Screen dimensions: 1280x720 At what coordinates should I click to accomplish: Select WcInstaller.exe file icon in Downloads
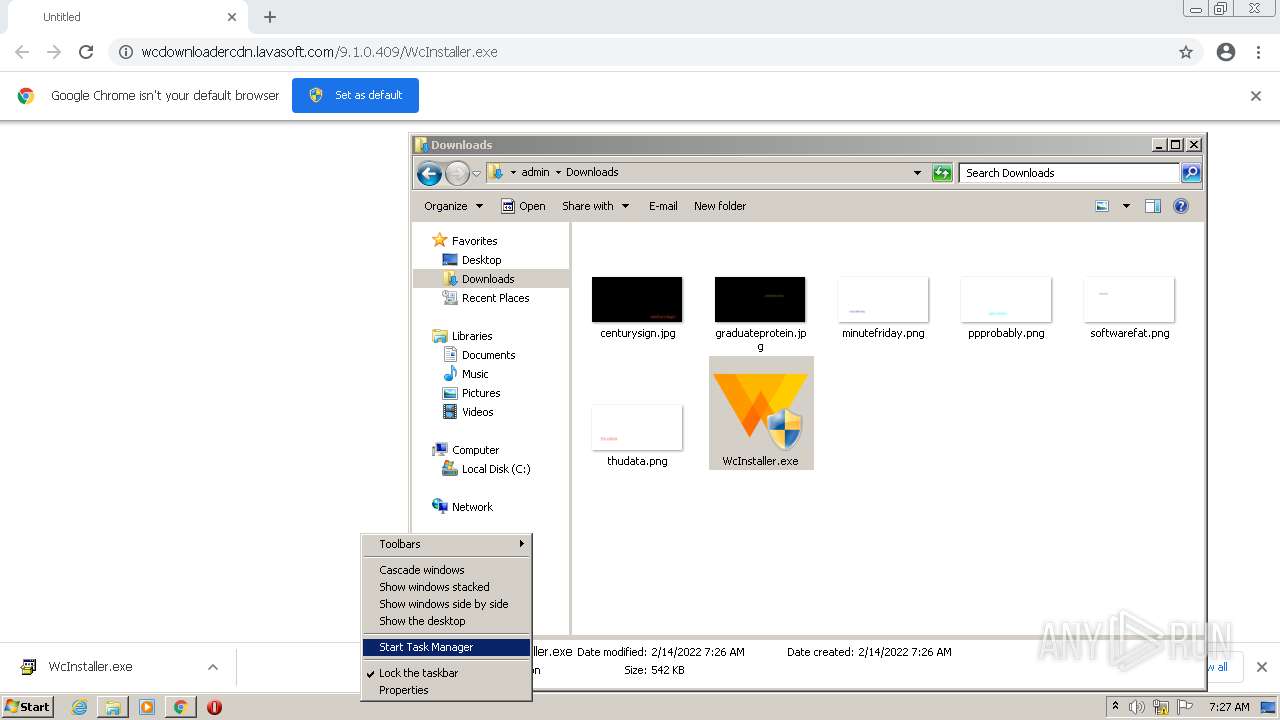tap(761, 413)
